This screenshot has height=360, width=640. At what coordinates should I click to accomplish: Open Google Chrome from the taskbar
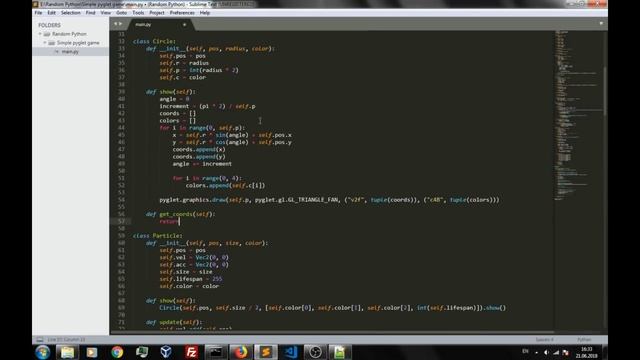117,352
